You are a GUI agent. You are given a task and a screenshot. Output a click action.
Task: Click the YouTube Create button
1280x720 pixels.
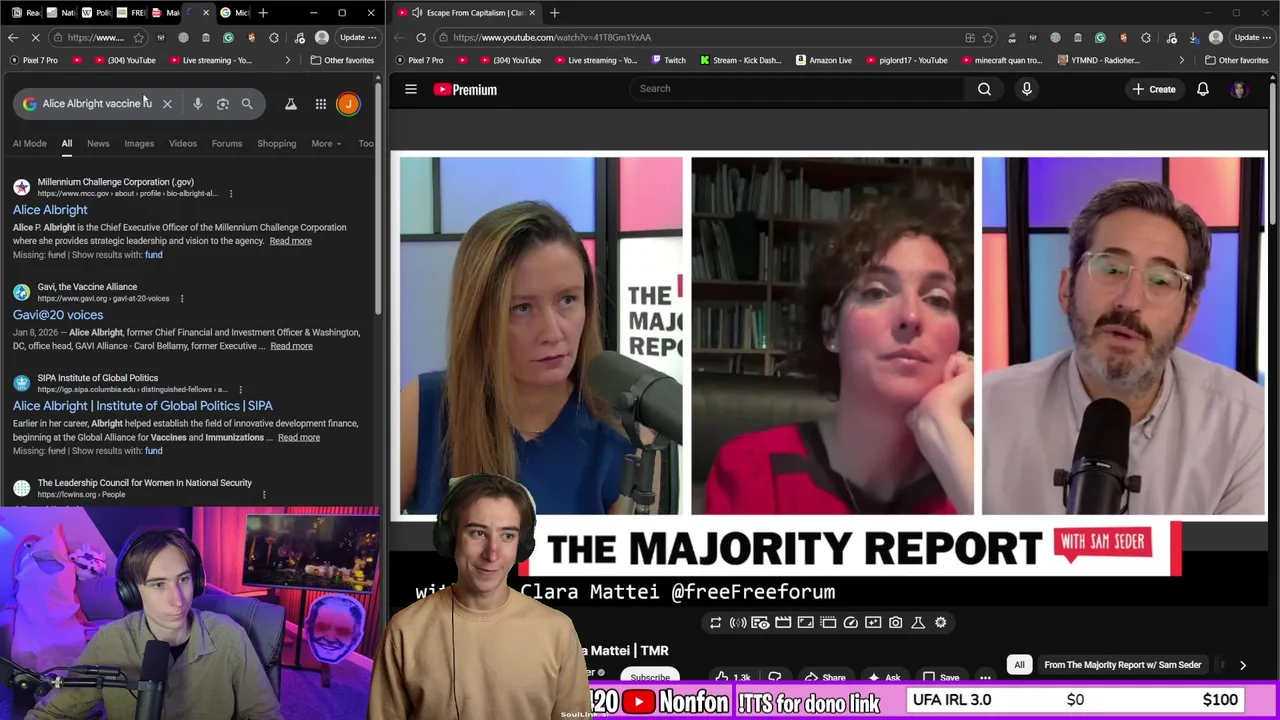[x=1153, y=89]
